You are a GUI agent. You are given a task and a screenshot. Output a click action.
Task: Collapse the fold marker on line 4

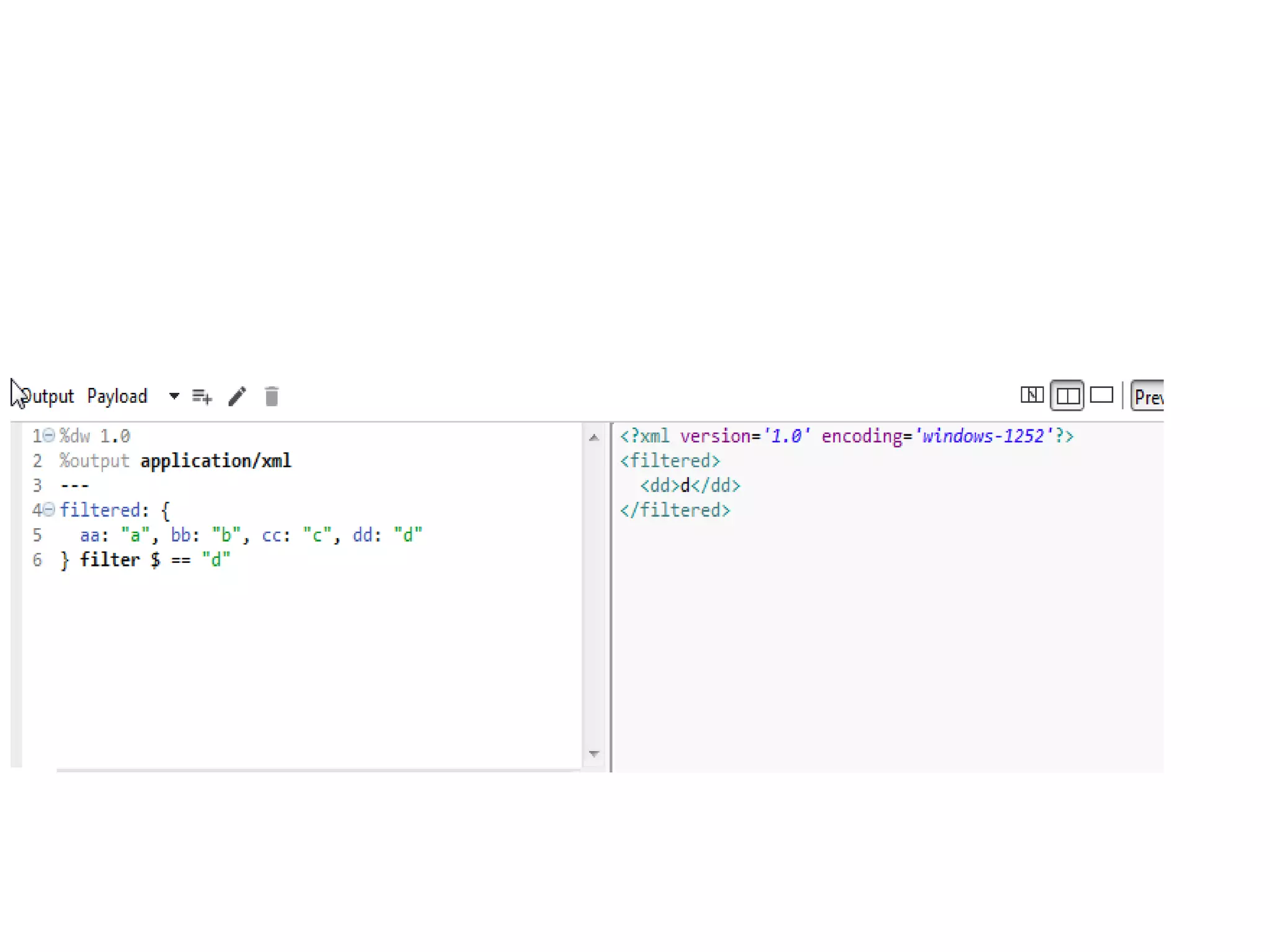point(49,510)
